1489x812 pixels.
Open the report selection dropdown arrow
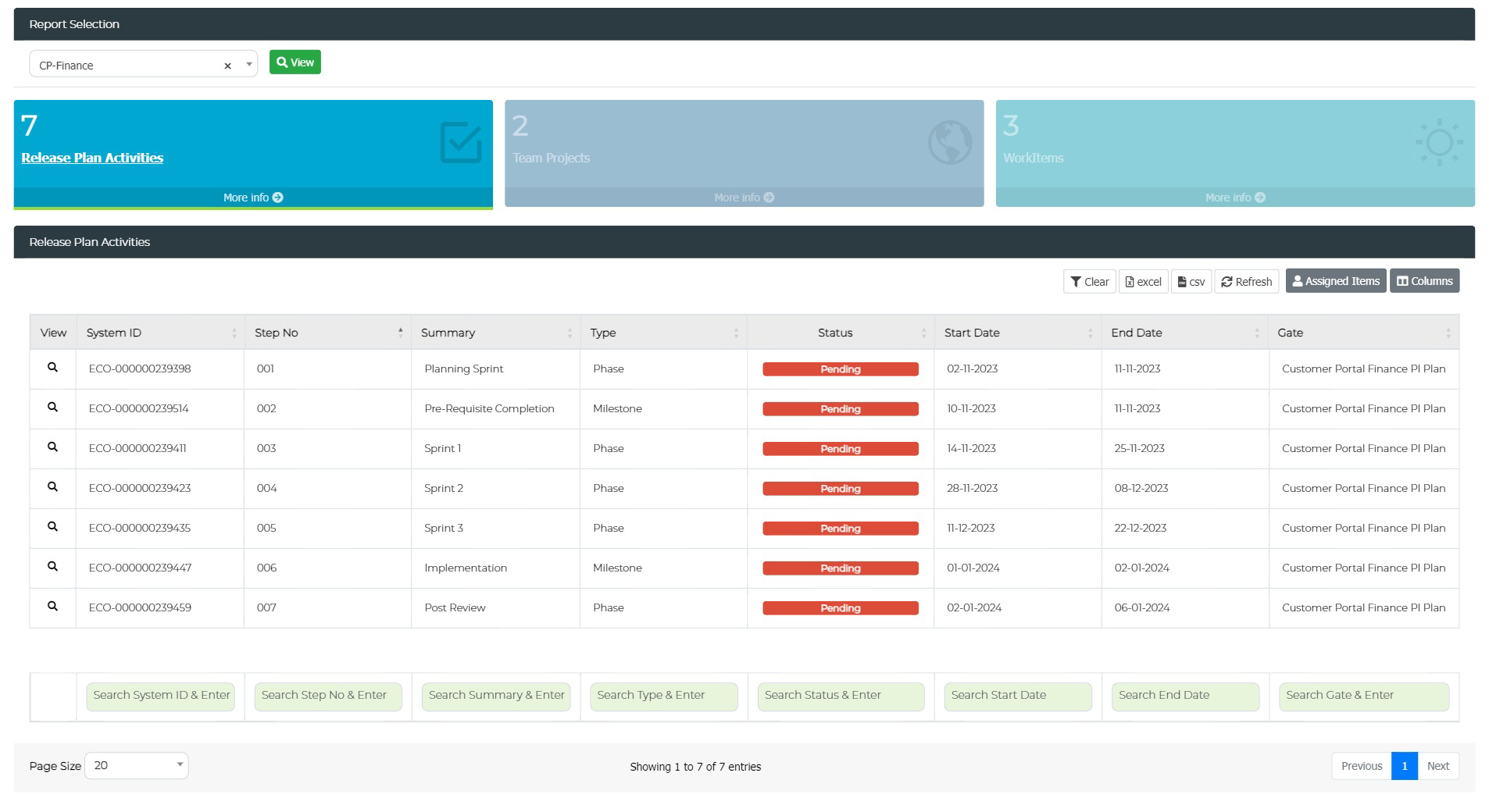[249, 64]
